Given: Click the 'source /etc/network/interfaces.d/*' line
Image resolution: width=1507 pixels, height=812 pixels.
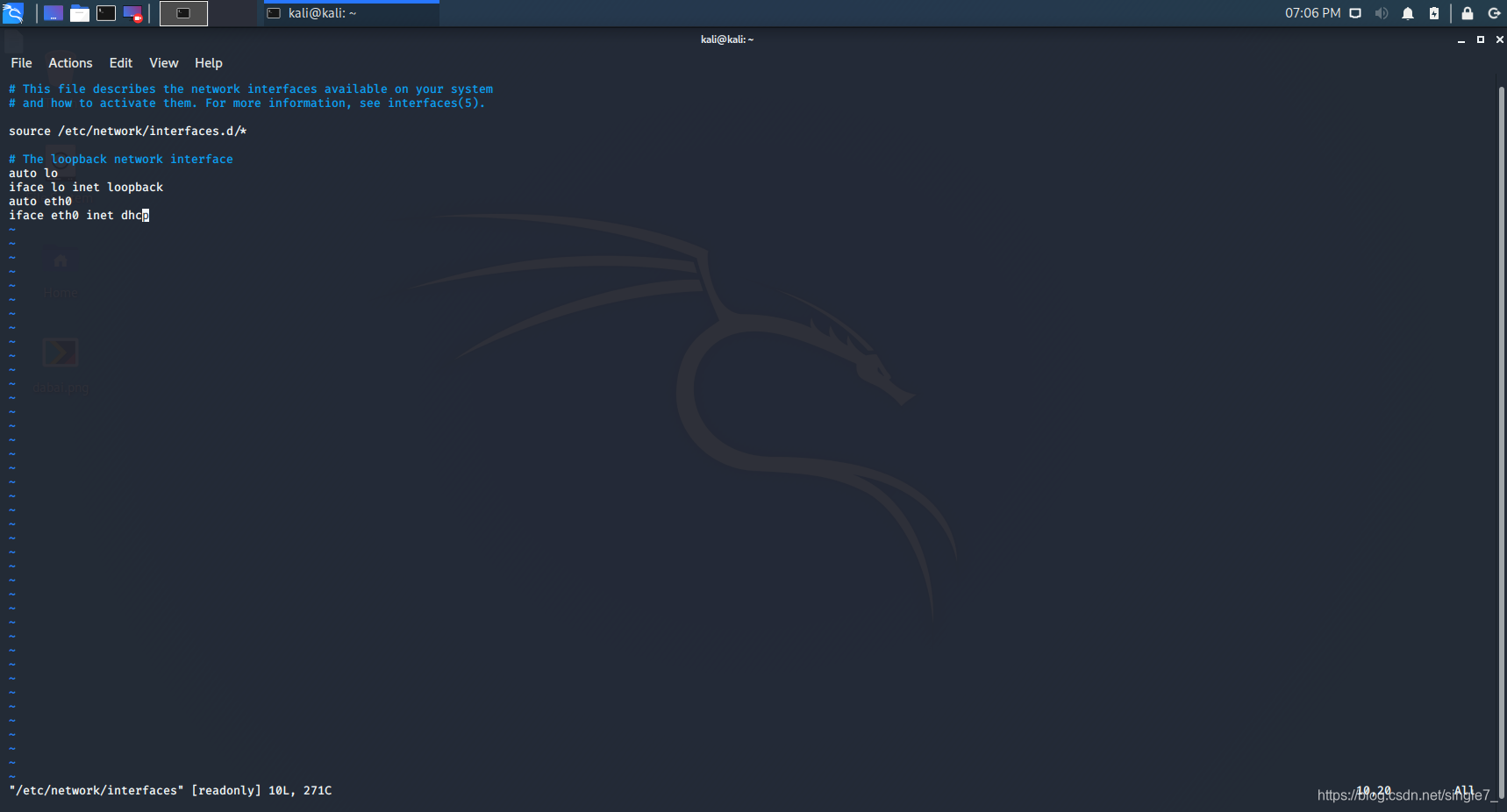Looking at the screenshot, I should pyautogui.click(x=128, y=132).
